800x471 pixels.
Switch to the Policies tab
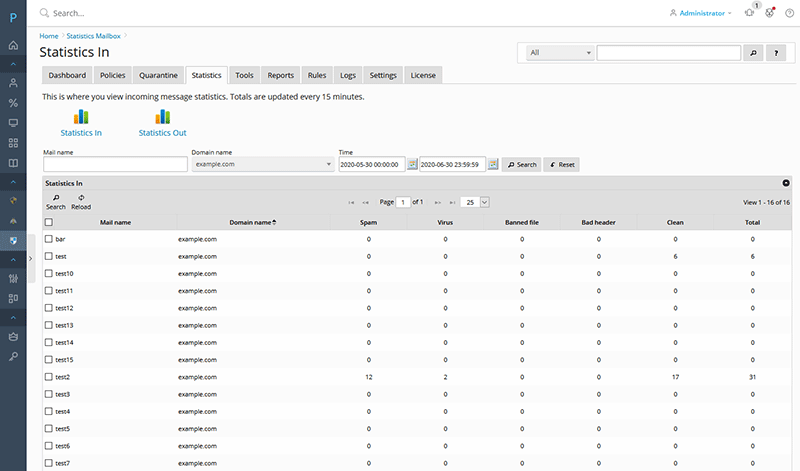[113, 75]
